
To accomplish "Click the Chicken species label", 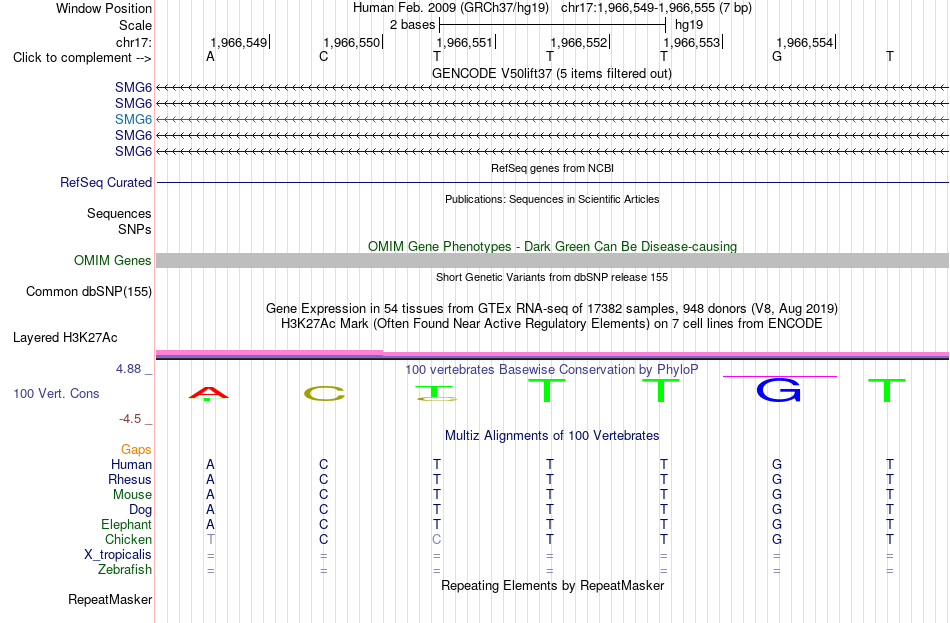I will 128,539.
